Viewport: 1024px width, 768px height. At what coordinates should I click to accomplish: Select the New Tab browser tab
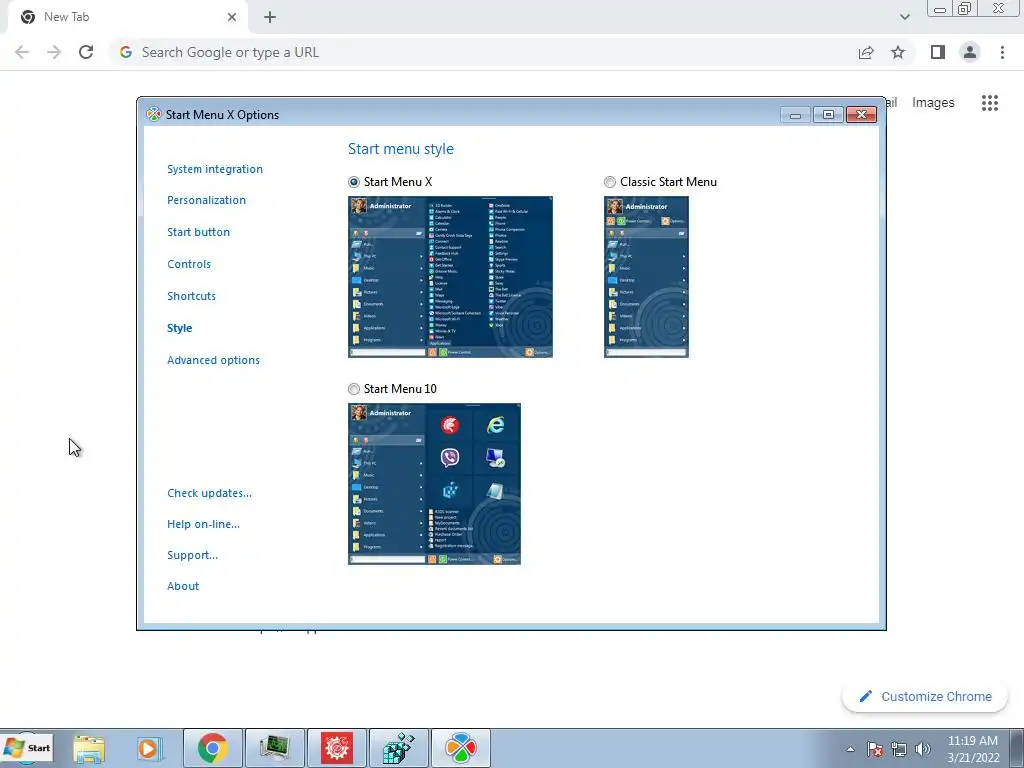(x=127, y=18)
